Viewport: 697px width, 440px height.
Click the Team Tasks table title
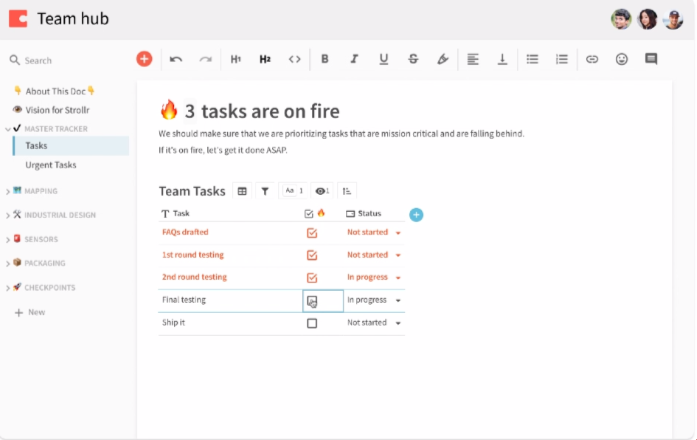(x=192, y=192)
